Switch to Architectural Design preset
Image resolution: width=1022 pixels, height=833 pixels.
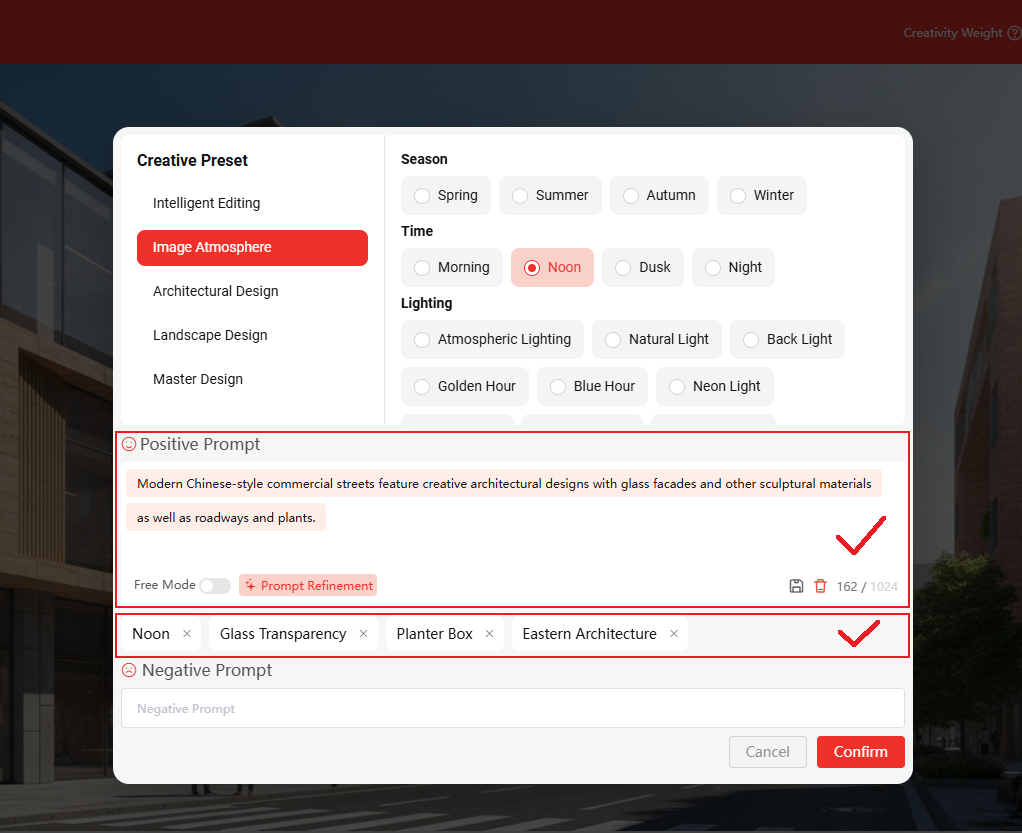pos(215,291)
